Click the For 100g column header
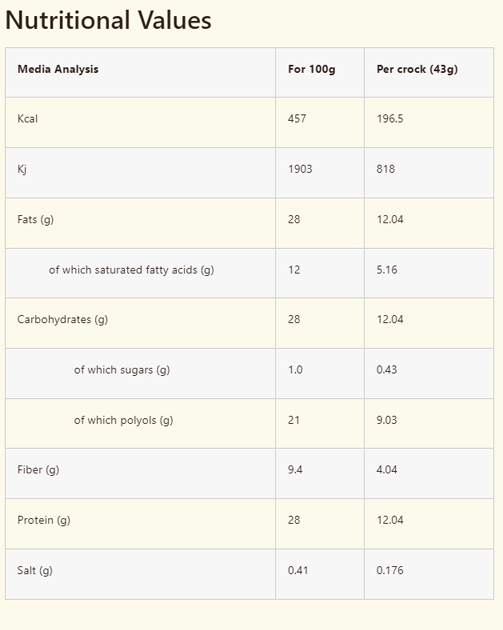 [311, 69]
